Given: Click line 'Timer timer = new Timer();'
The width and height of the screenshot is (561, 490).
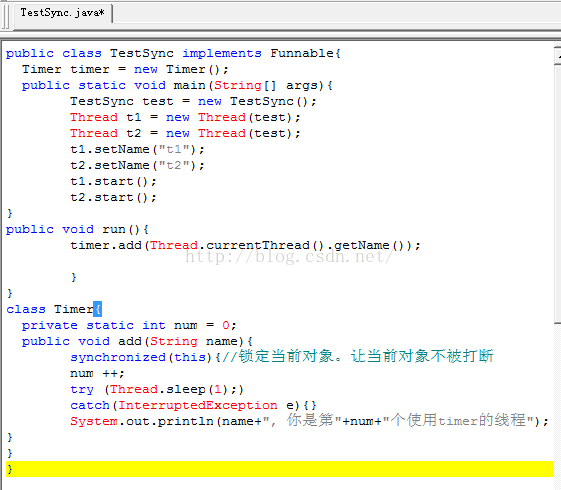Looking at the screenshot, I should (x=125, y=69).
